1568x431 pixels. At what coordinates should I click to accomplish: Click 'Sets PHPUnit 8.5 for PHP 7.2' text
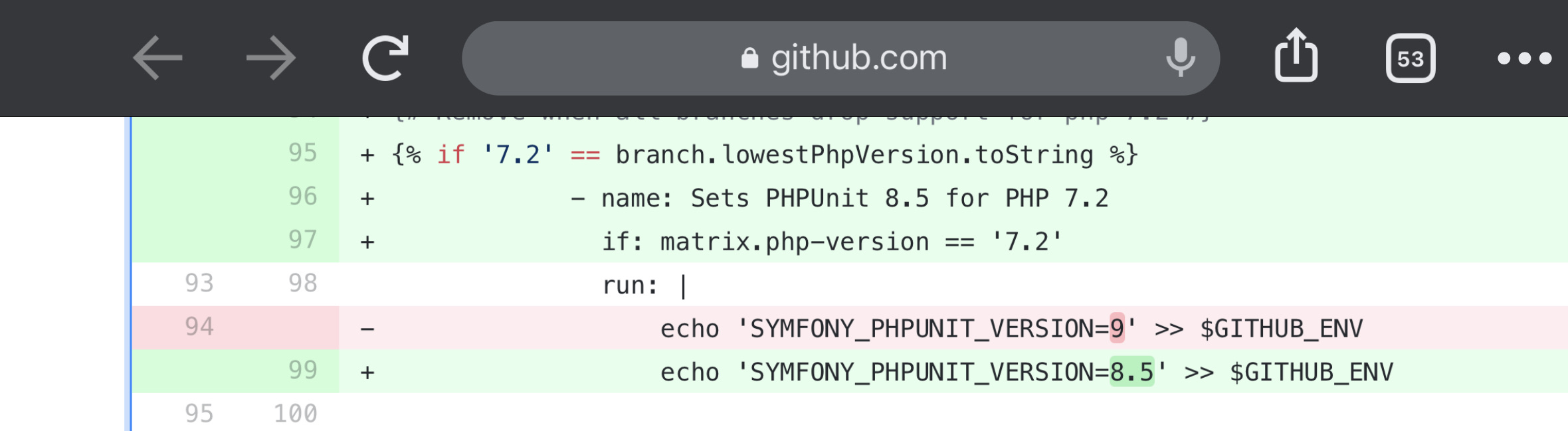(900, 199)
